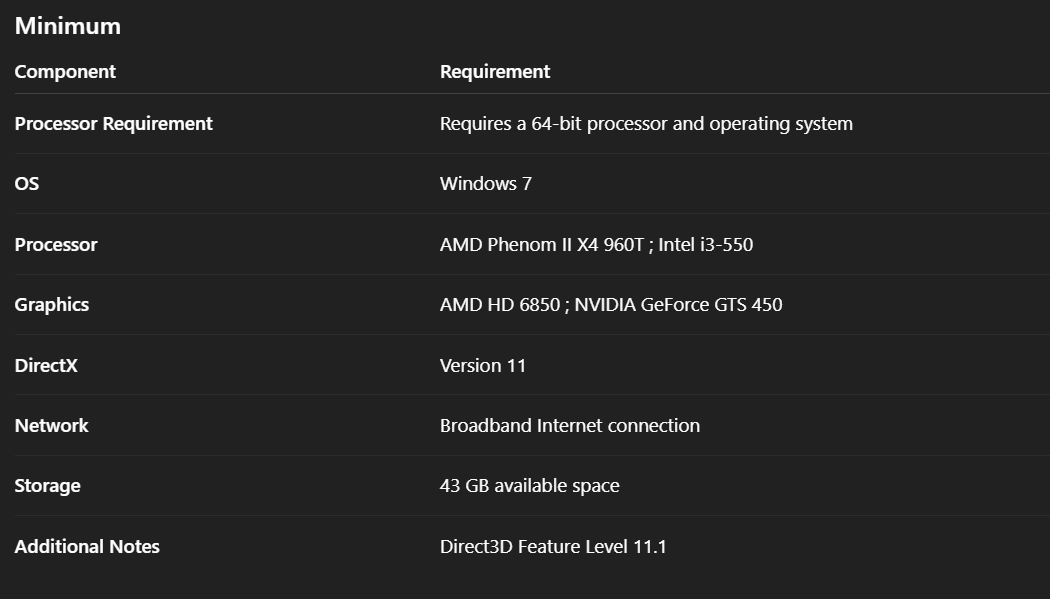Viewport: 1050px width, 599px height.
Task: Click the Minimum section heading
Action: pos(67,26)
